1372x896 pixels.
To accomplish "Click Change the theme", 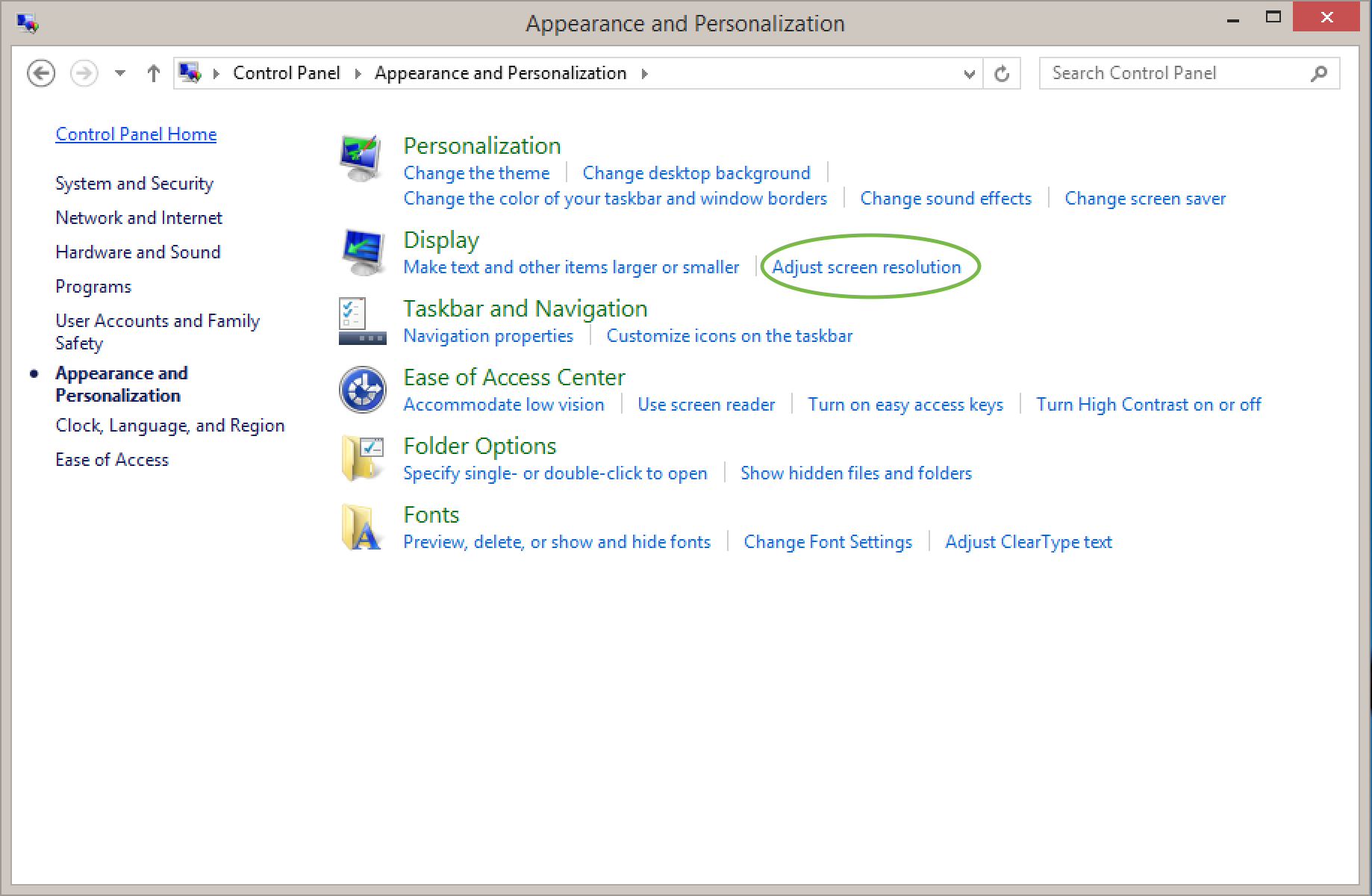I will coord(476,173).
